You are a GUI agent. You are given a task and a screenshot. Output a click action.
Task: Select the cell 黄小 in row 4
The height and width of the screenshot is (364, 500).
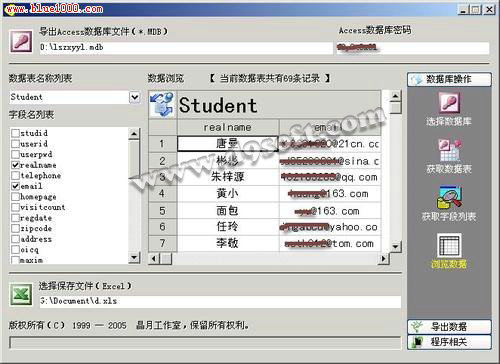tap(228, 193)
